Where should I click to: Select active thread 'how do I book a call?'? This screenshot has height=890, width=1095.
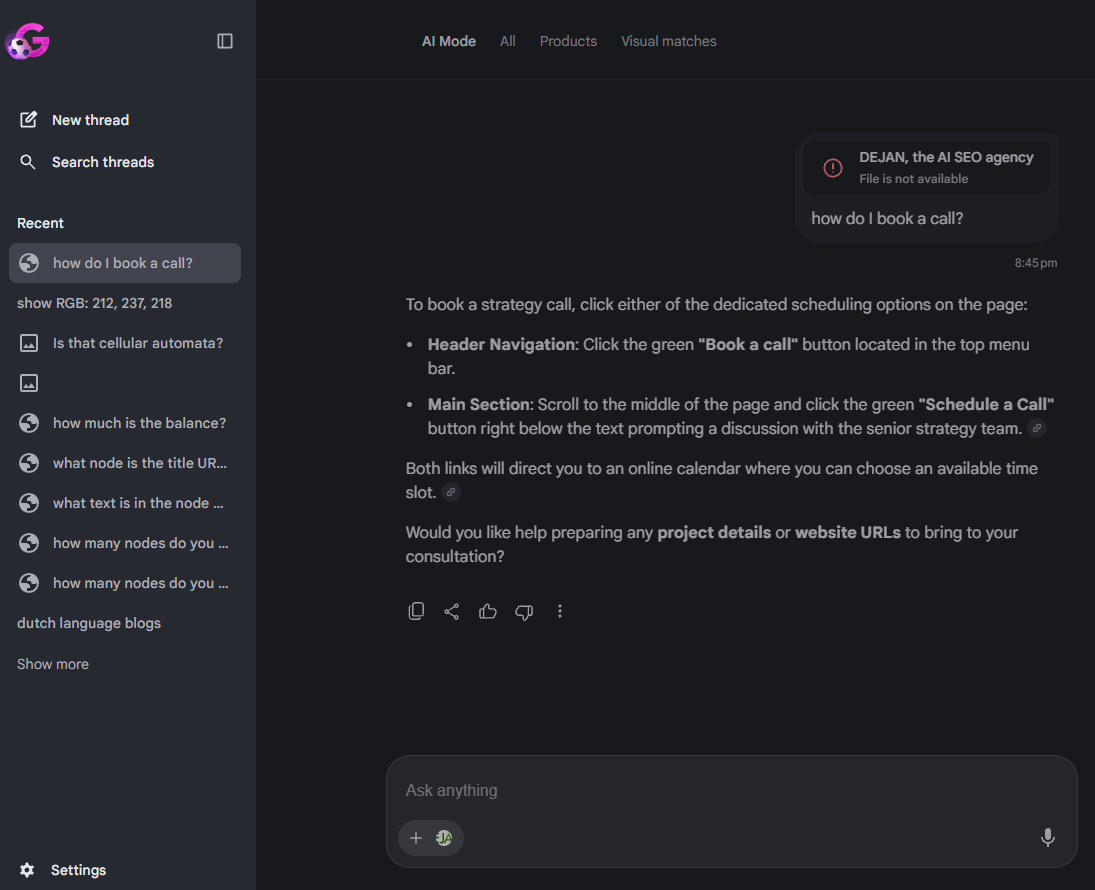[125, 263]
